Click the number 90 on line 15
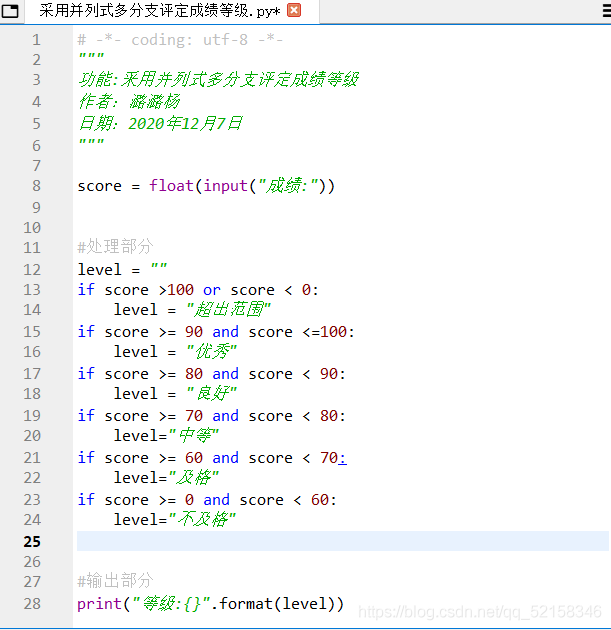 click(194, 332)
